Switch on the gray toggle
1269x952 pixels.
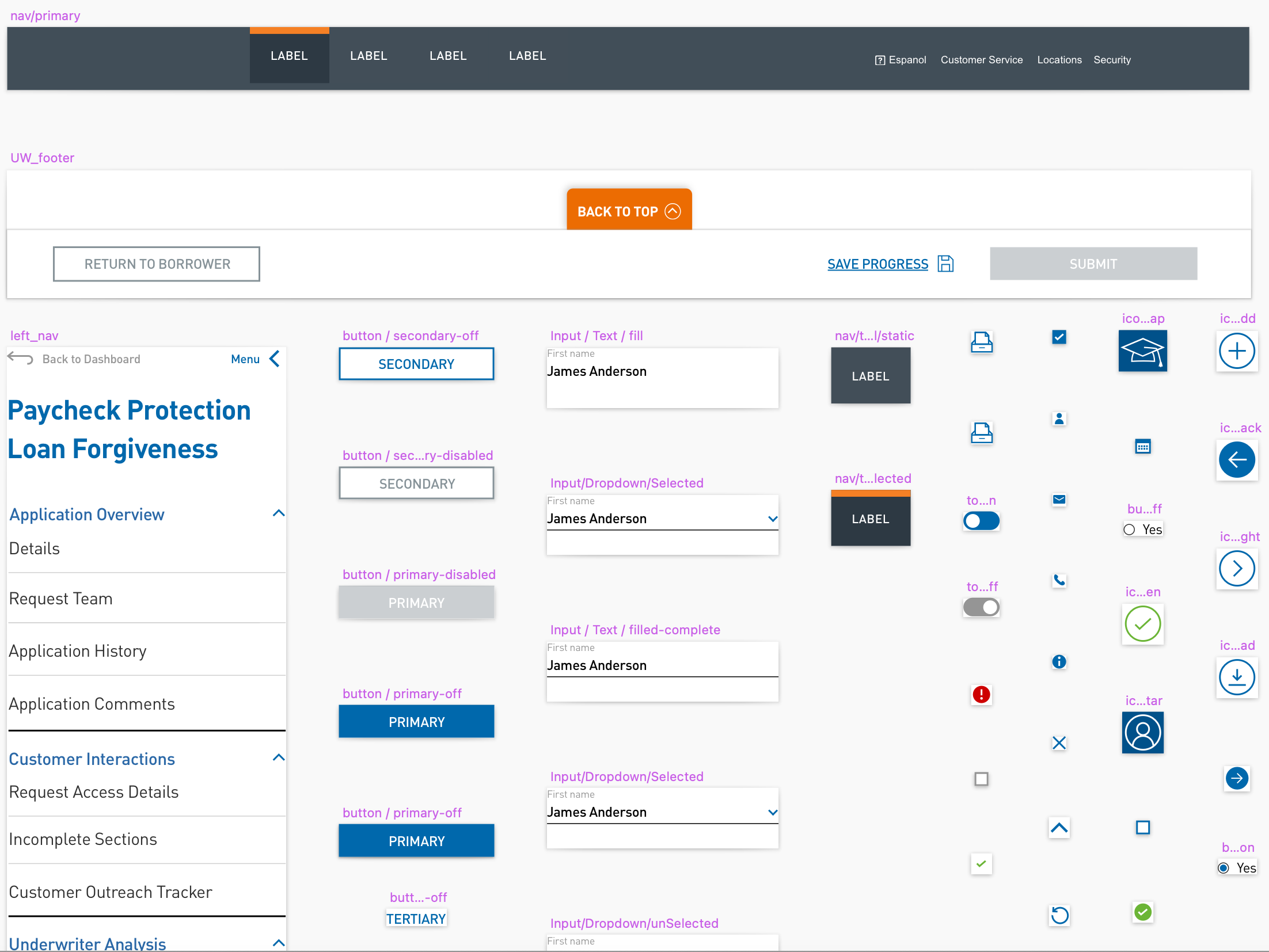click(x=981, y=607)
